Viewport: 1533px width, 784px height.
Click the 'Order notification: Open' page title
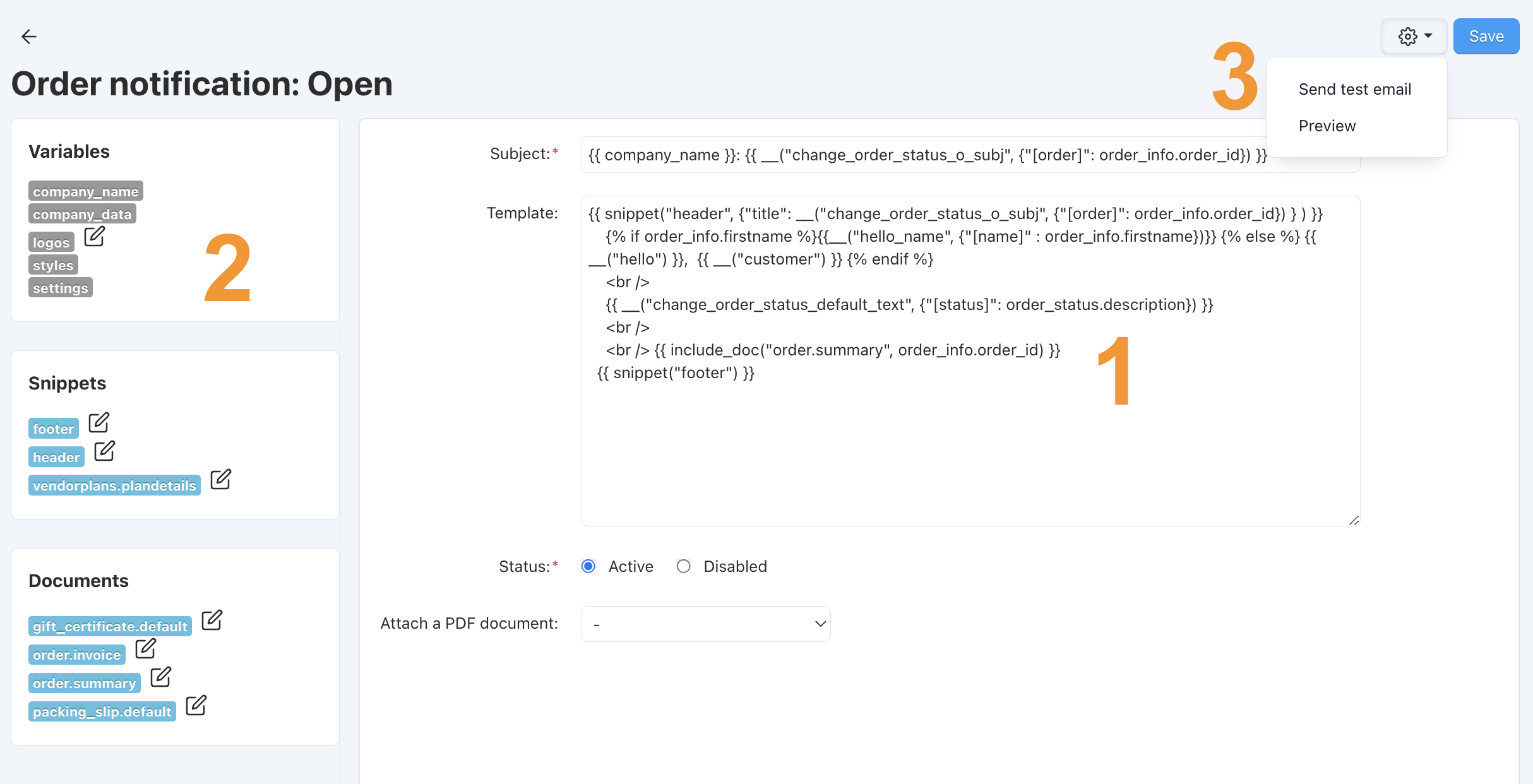pyautogui.click(x=202, y=84)
